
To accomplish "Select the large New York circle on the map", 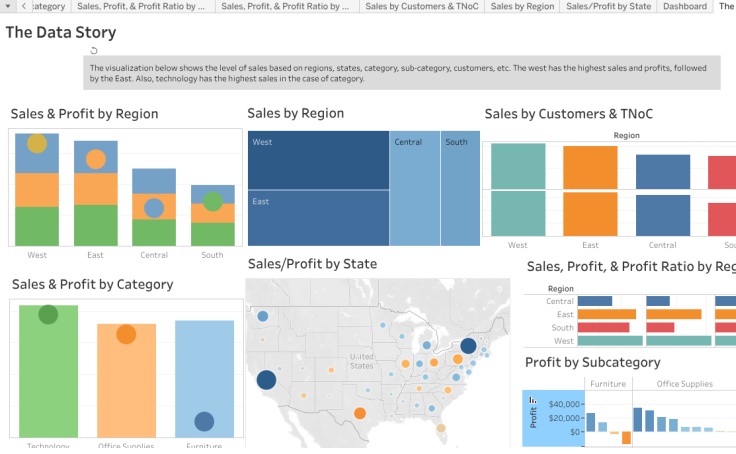I will point(468,347).
